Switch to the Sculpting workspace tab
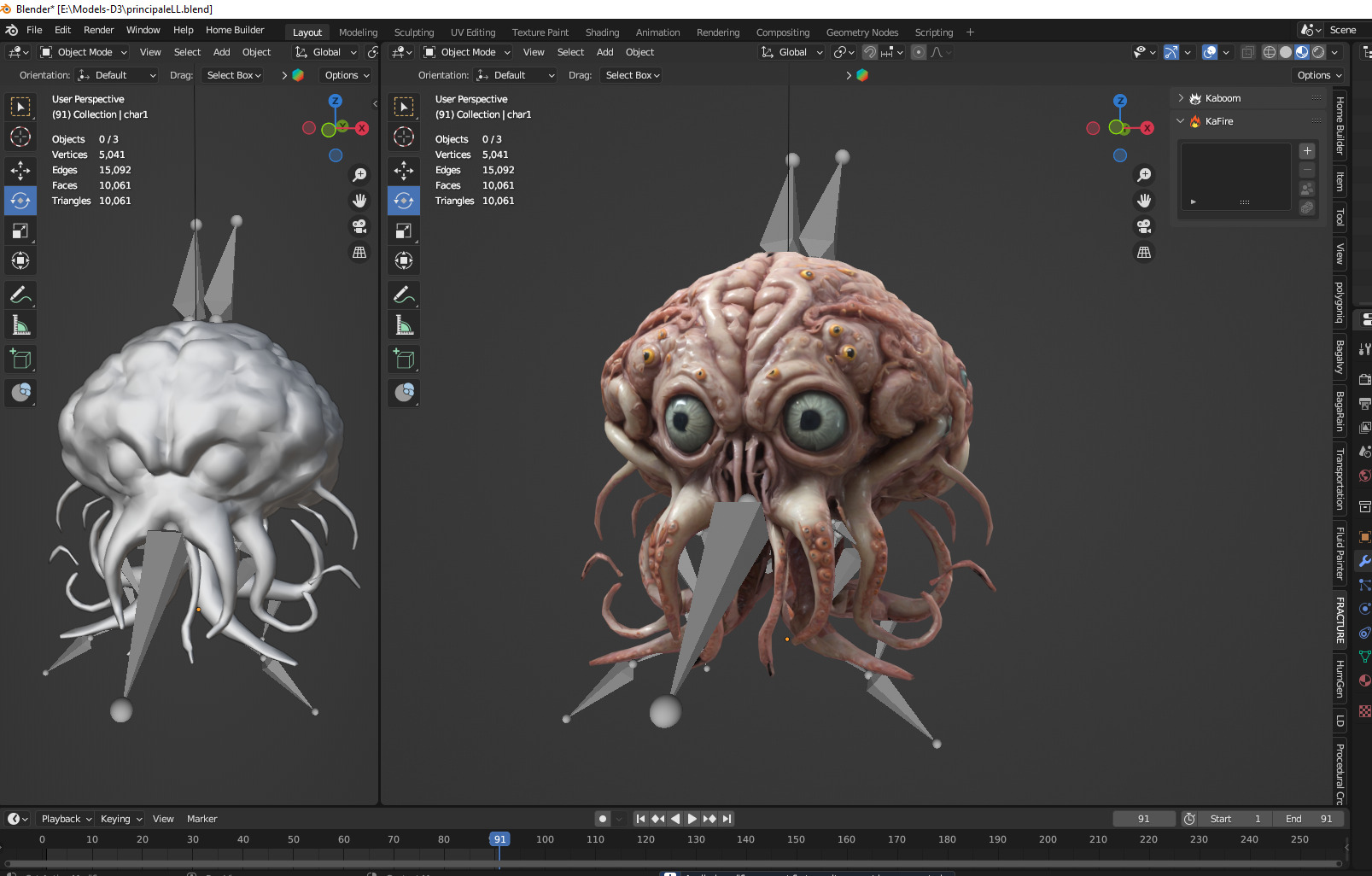This screenshot has width=1372, height=876. pyautogui.click(x=414, y=32)
